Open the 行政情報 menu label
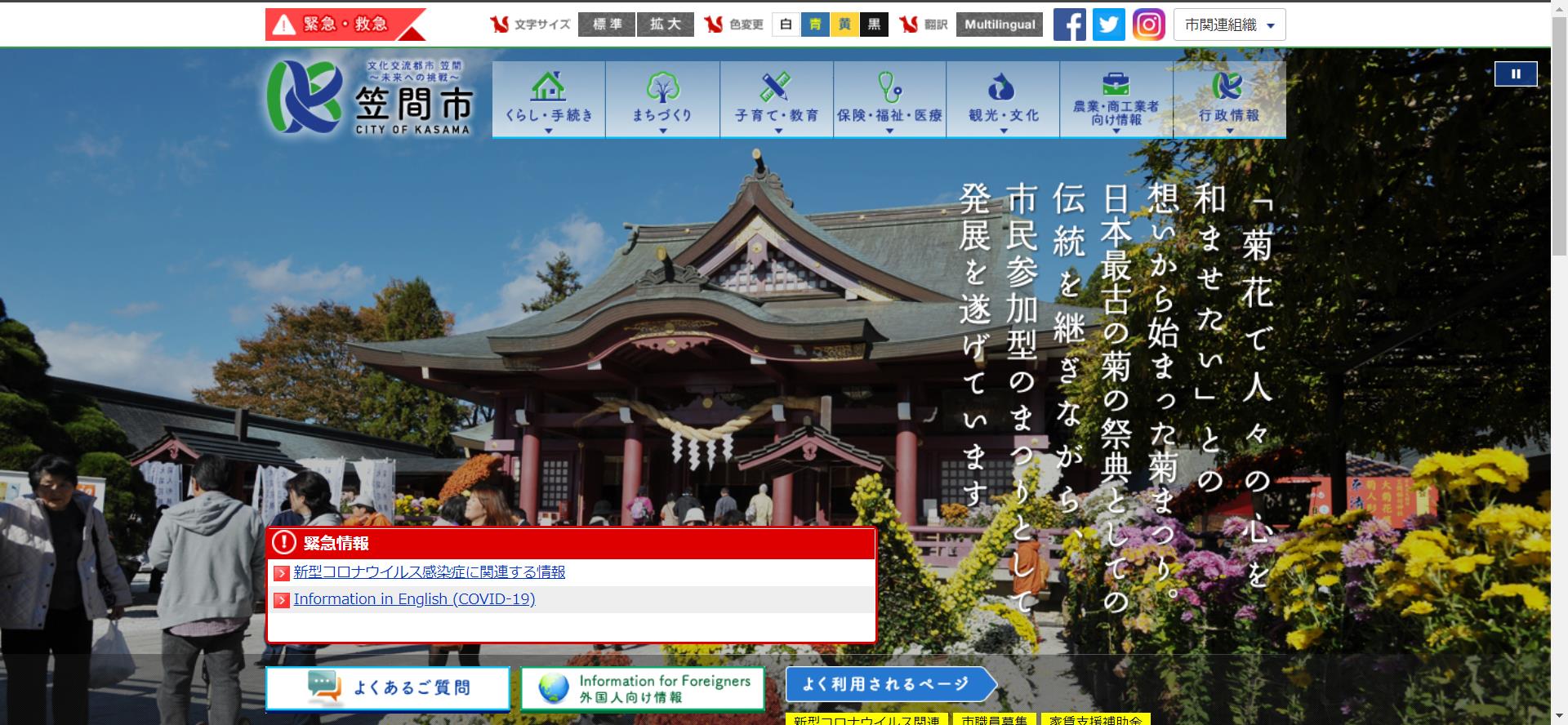The image size is (1568, 725). [x=1229, y=115]
